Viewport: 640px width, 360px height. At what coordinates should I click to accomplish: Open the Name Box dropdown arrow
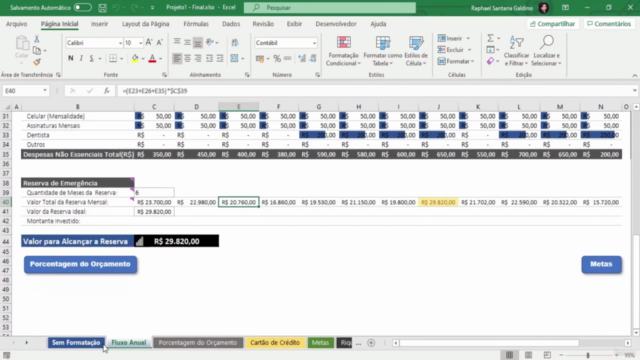[x=45, y=91]
